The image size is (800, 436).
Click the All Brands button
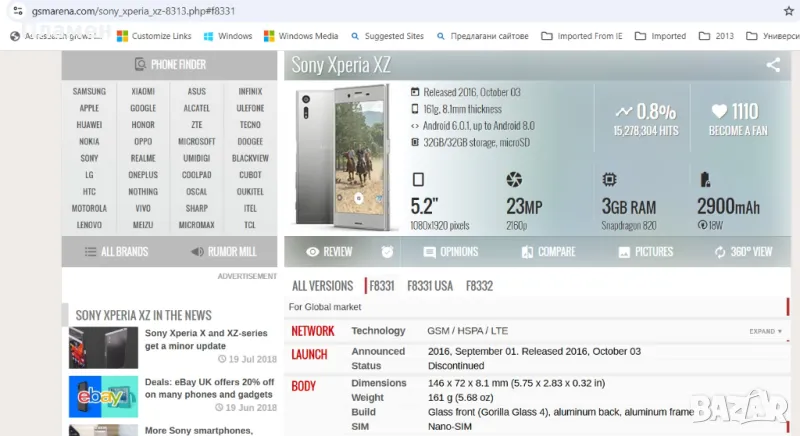(117, 252)
